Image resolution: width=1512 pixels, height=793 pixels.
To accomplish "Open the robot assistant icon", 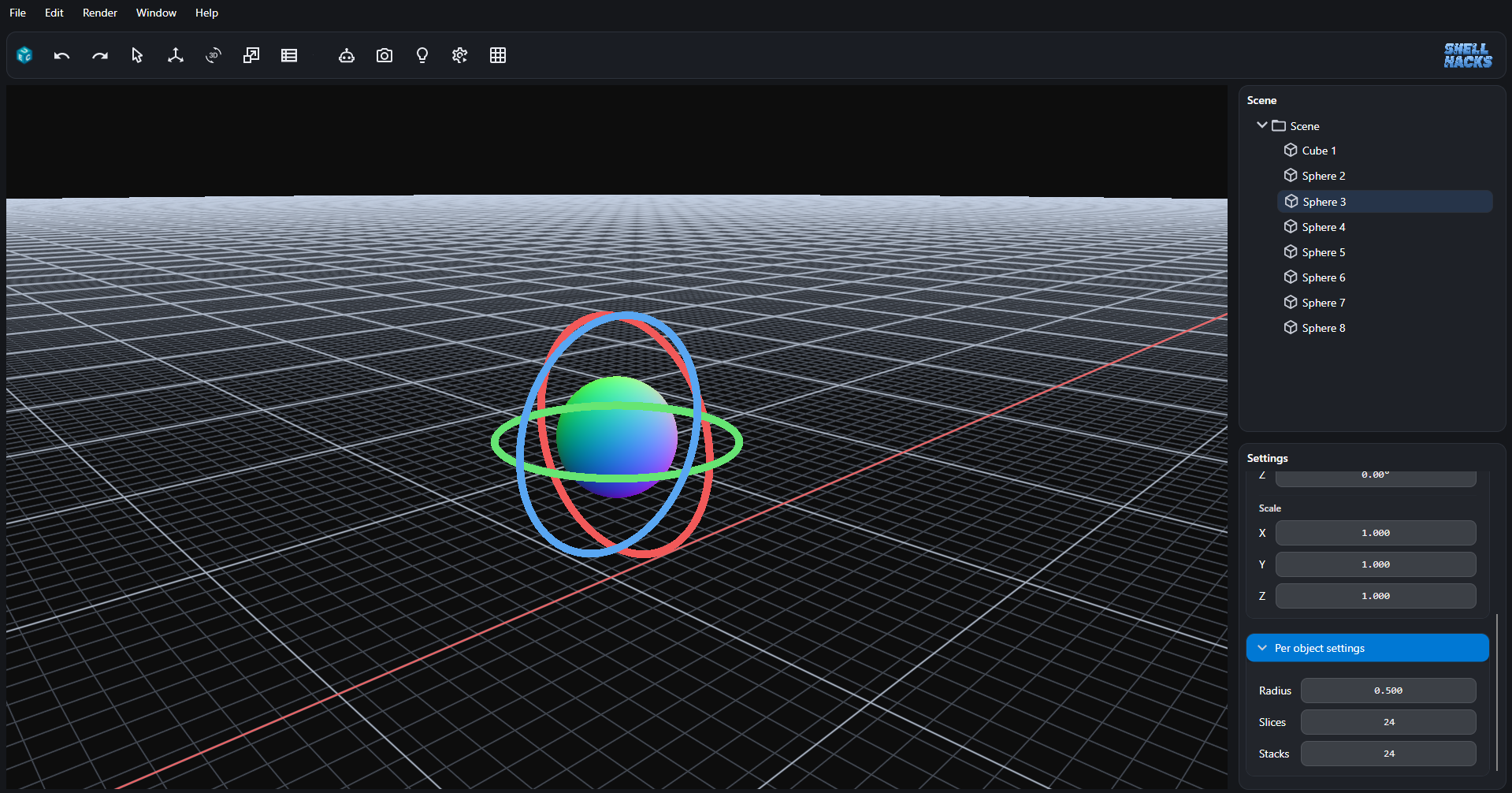I will (347, 55).
